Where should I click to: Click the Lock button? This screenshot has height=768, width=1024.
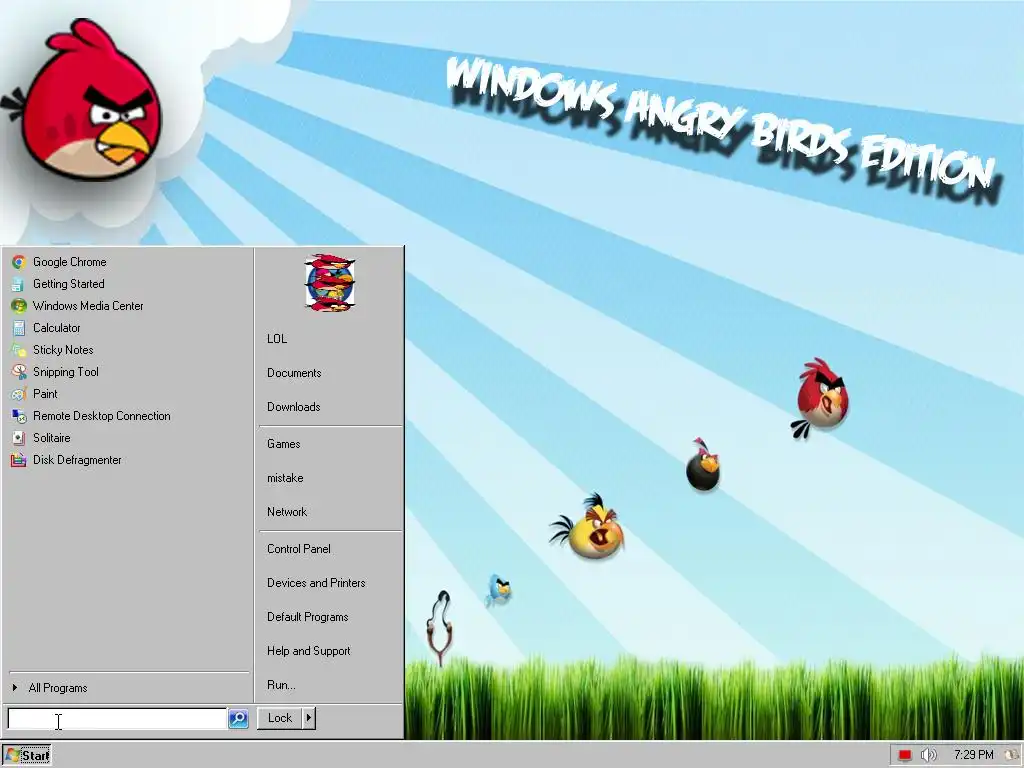280,718
